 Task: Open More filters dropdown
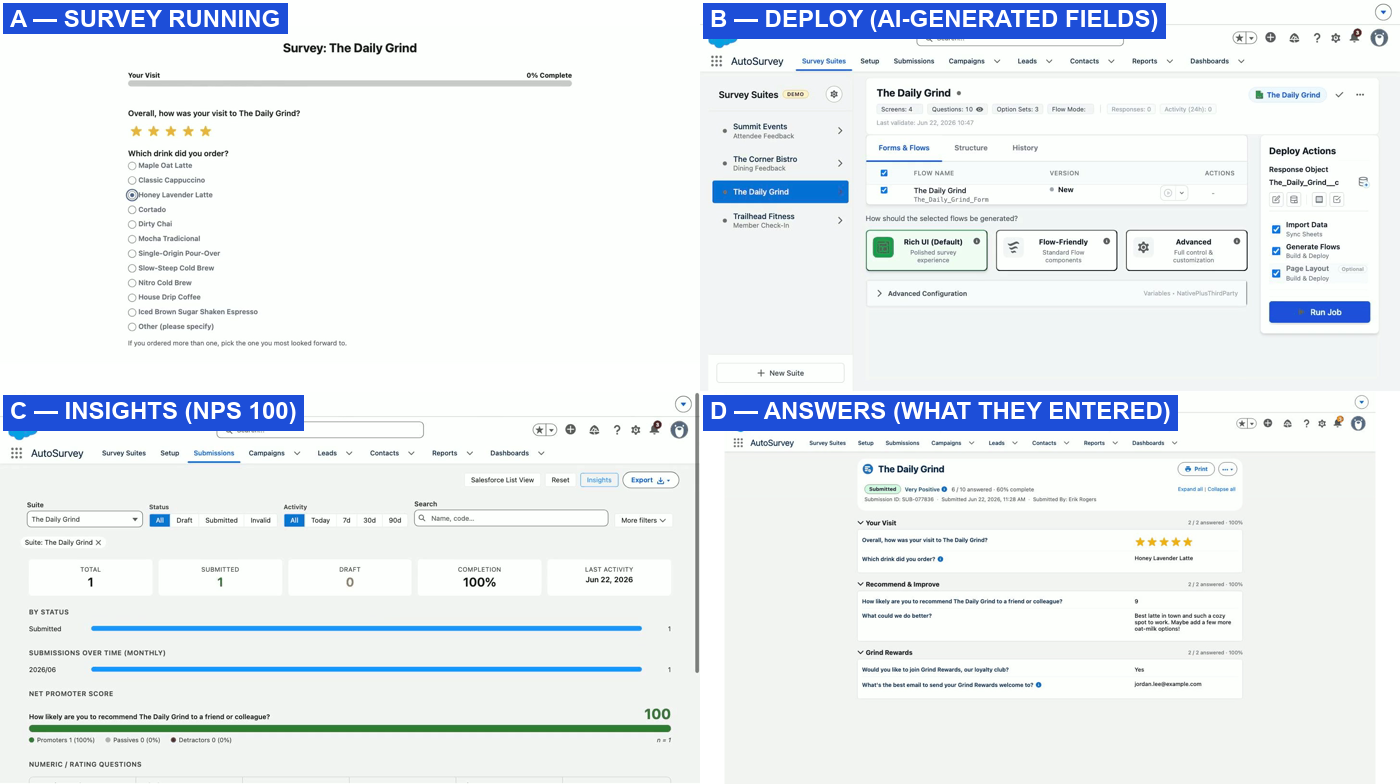644,520
